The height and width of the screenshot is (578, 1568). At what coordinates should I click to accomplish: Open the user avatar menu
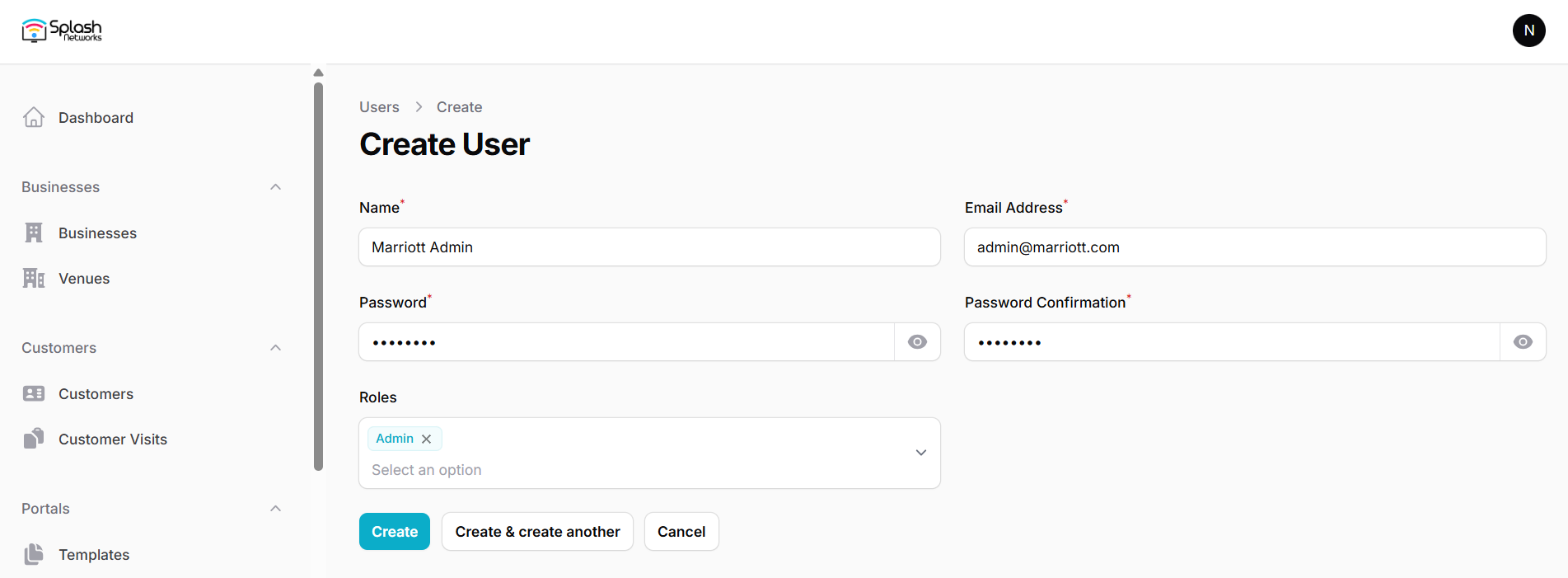[1528, 31]
